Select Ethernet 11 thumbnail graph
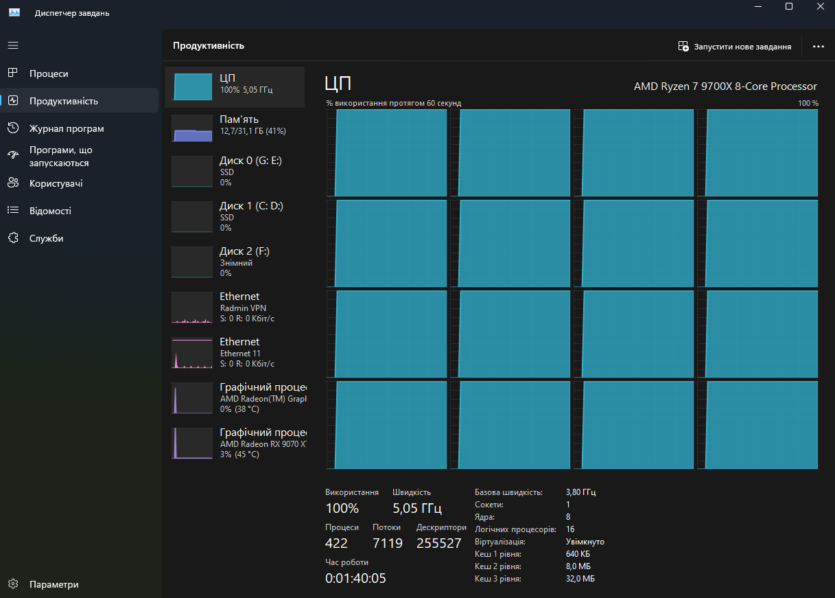 (192, 353)
